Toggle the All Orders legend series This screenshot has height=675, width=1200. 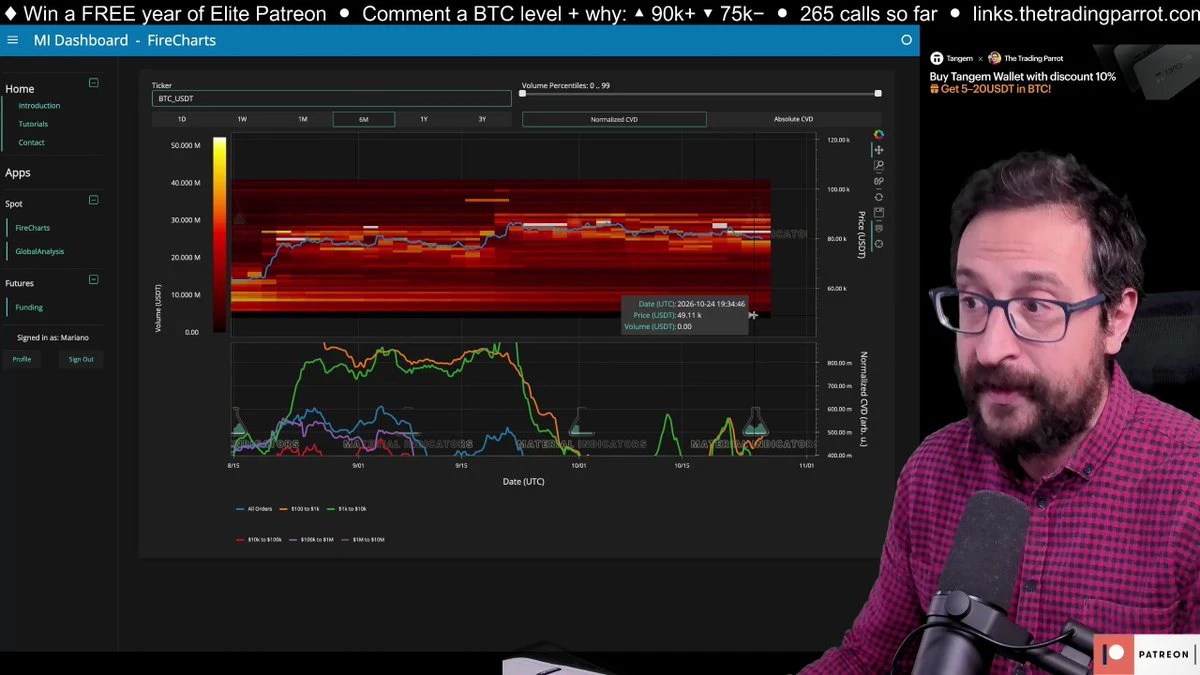coord(254,509)
